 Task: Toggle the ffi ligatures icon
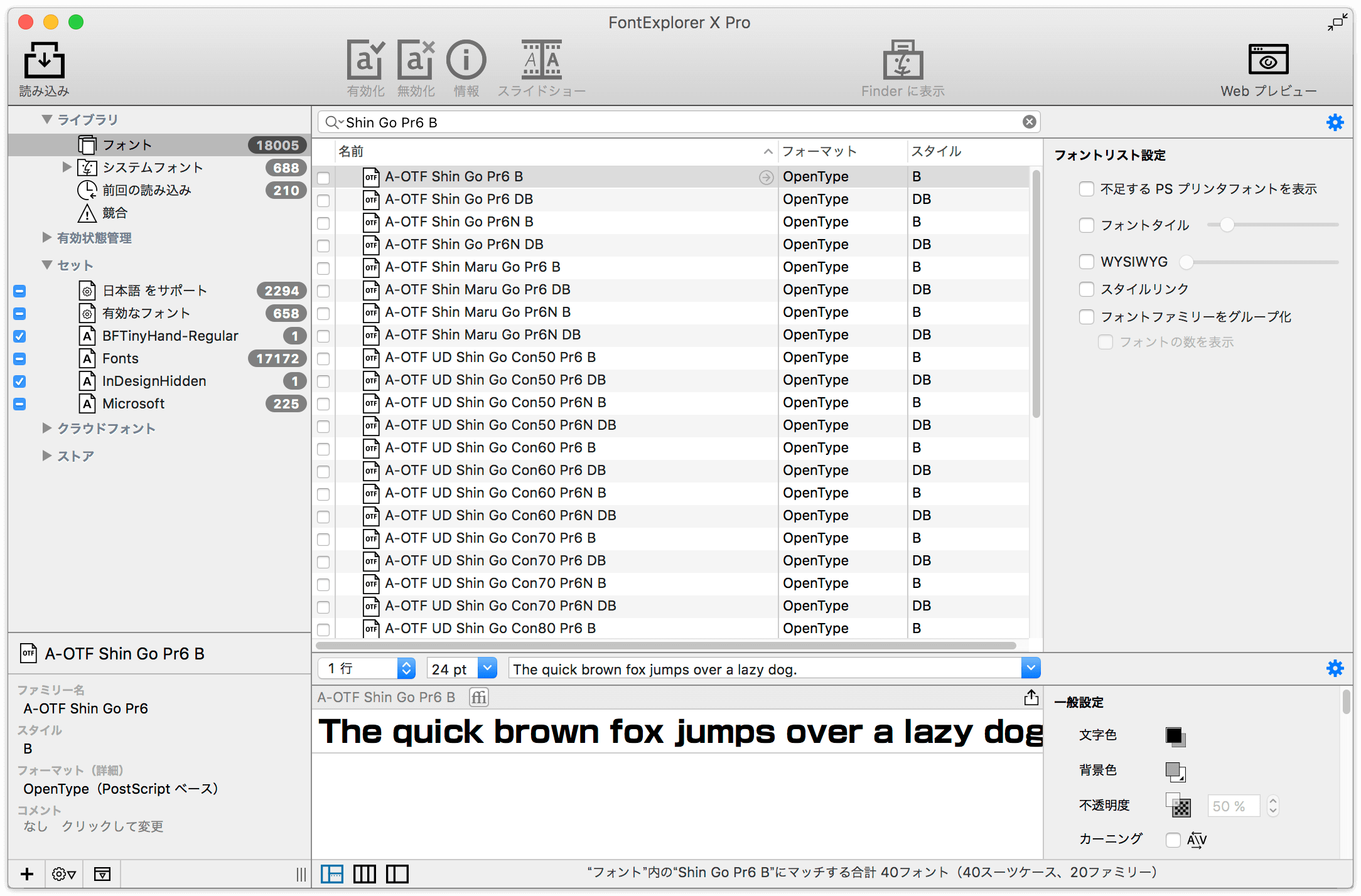(x=479, y=697)
